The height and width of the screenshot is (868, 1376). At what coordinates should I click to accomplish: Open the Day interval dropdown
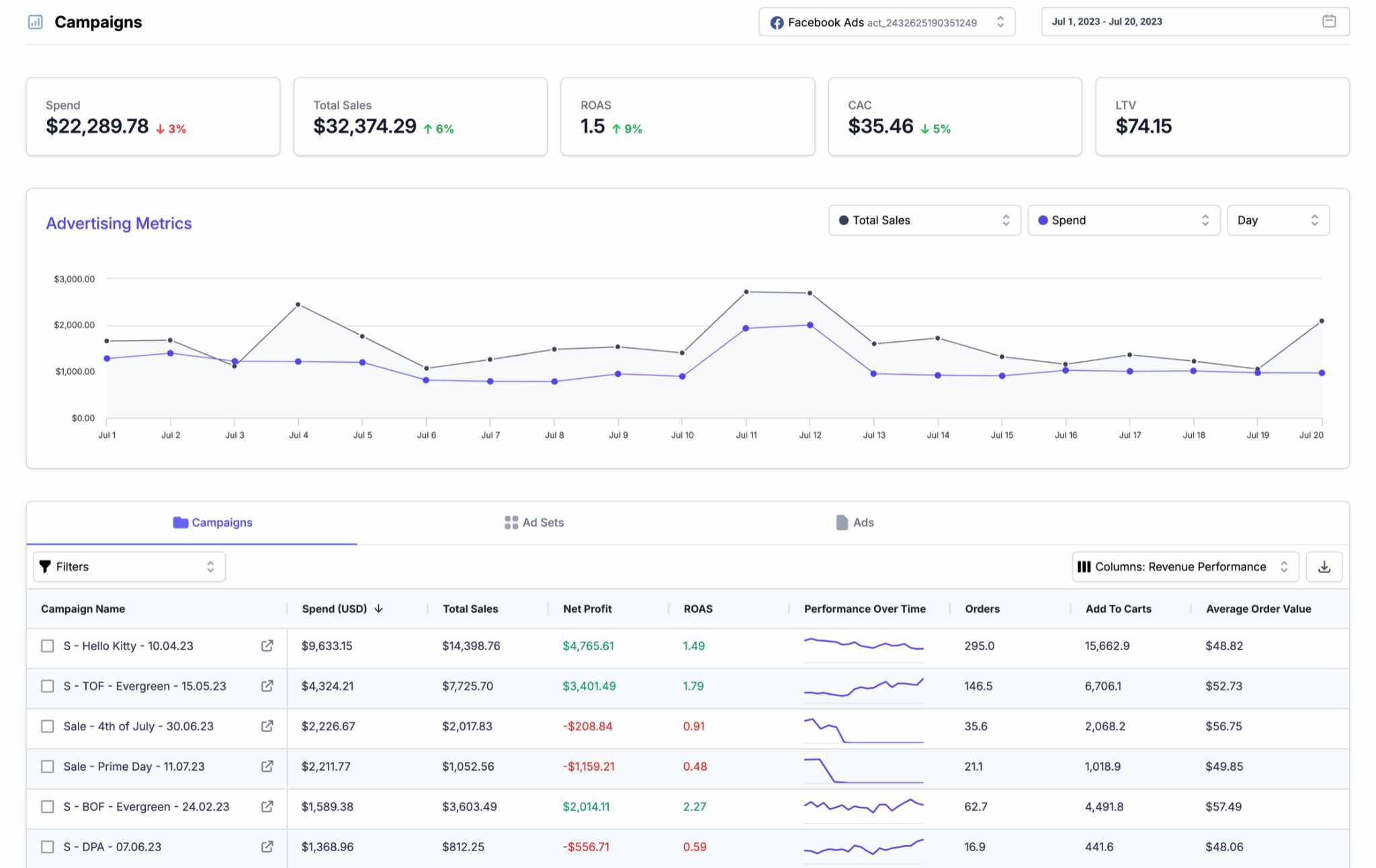(1277, 220)
